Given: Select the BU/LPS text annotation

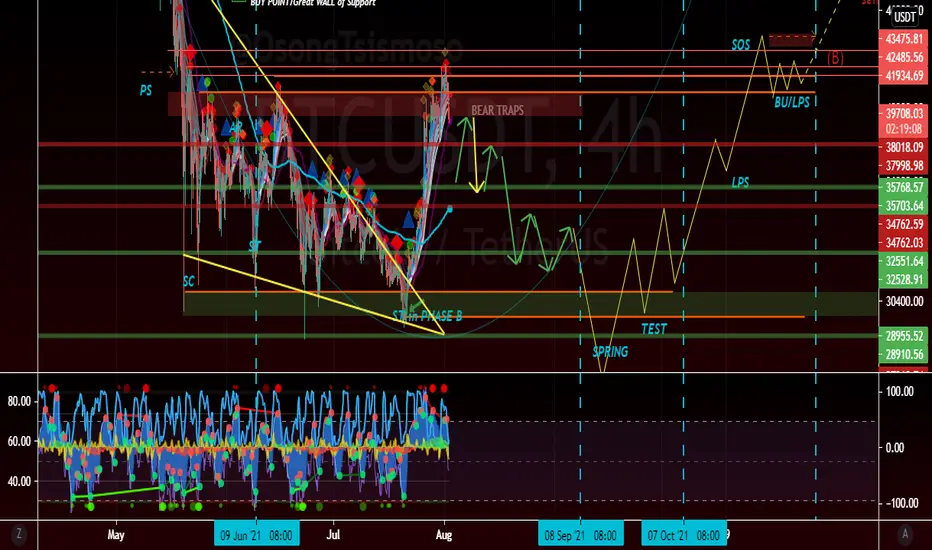Looking at the screenshot, I should coord(792,102).
